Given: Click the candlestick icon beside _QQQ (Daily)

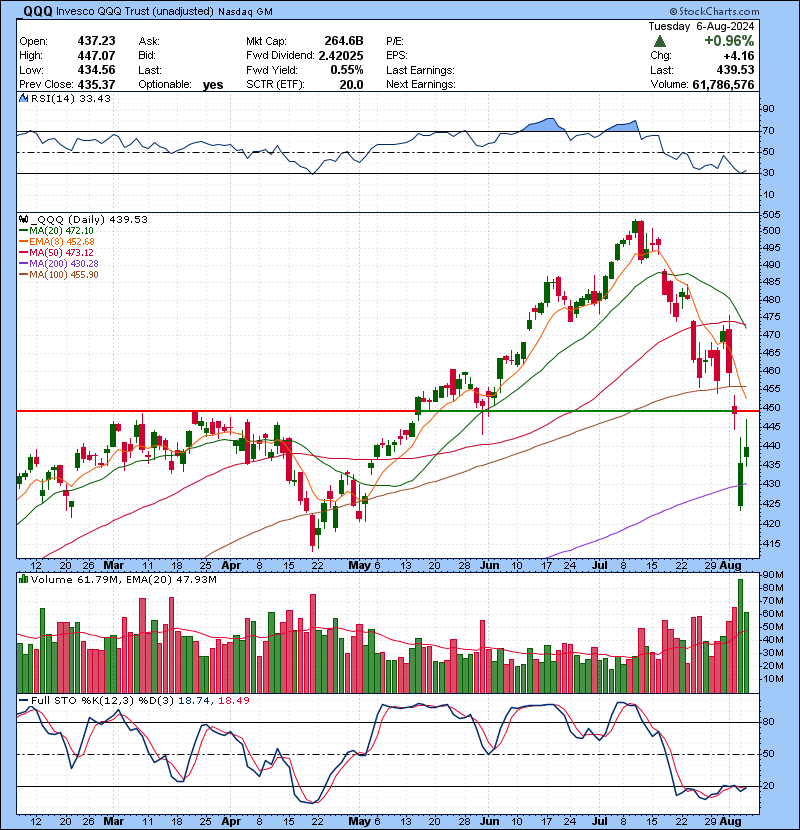Looking at the screenshot, I should [21, 219].
